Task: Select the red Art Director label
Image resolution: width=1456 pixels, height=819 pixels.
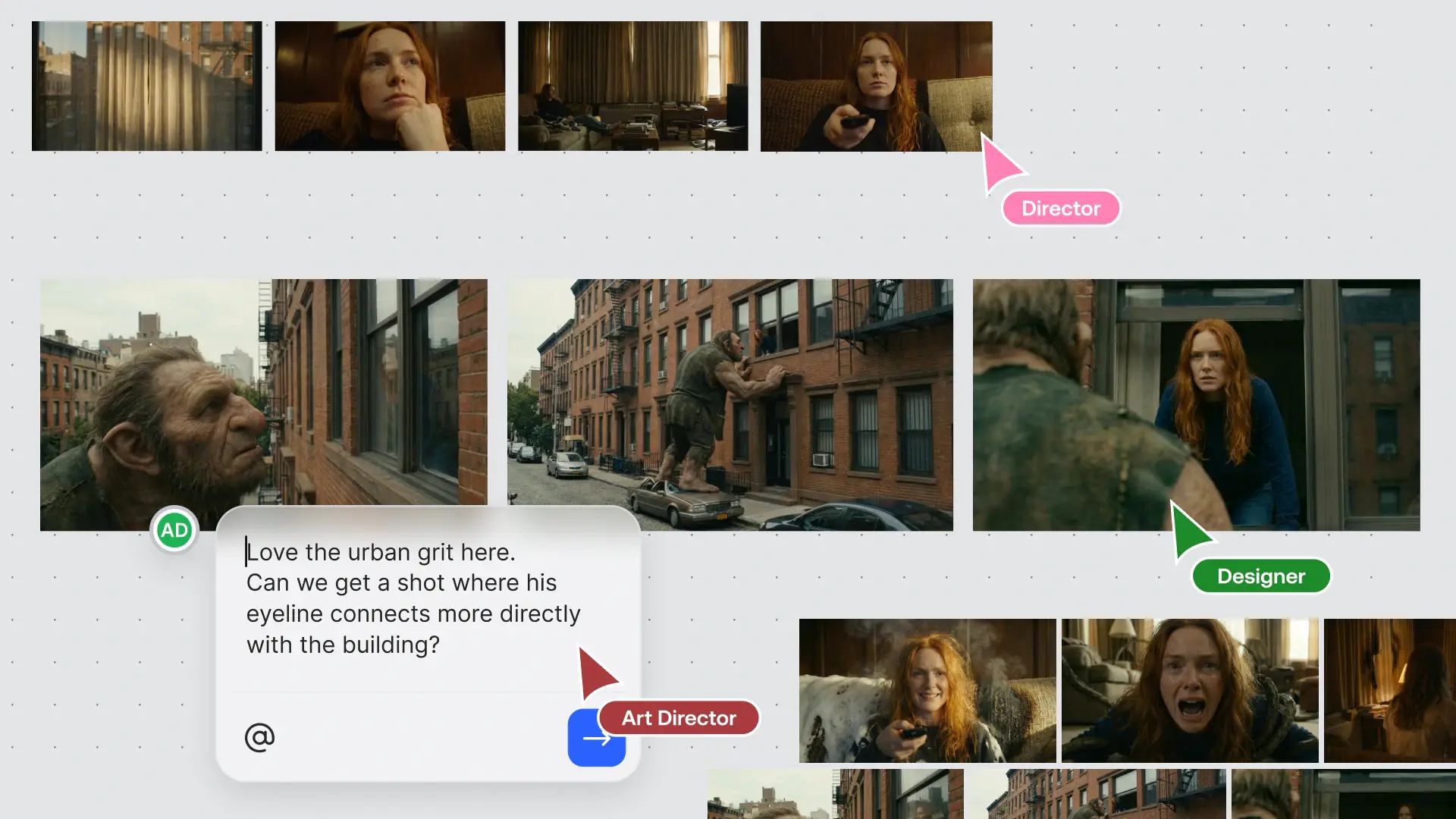Action: 679,718
